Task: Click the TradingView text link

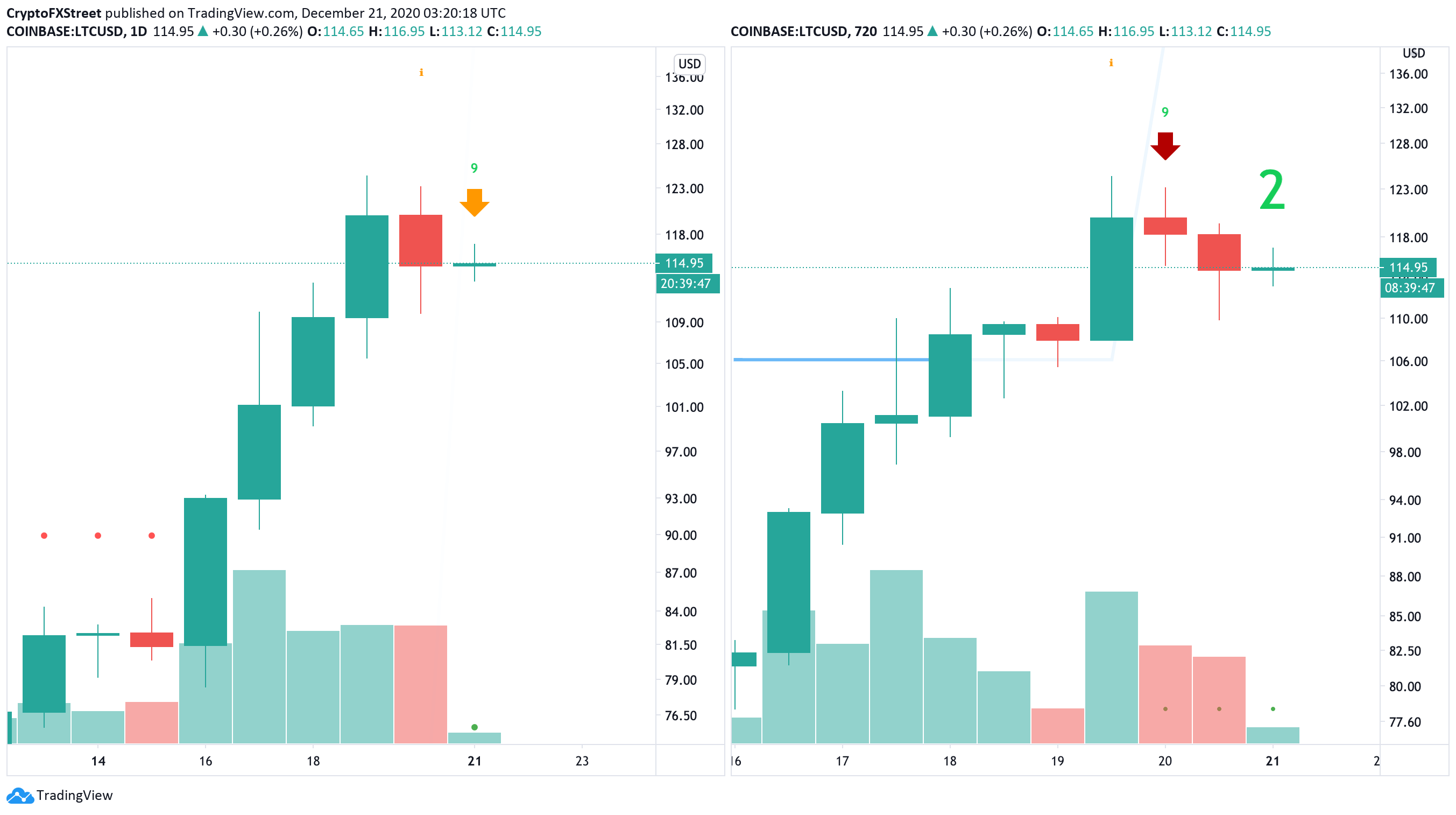Action: click(75, 795)
